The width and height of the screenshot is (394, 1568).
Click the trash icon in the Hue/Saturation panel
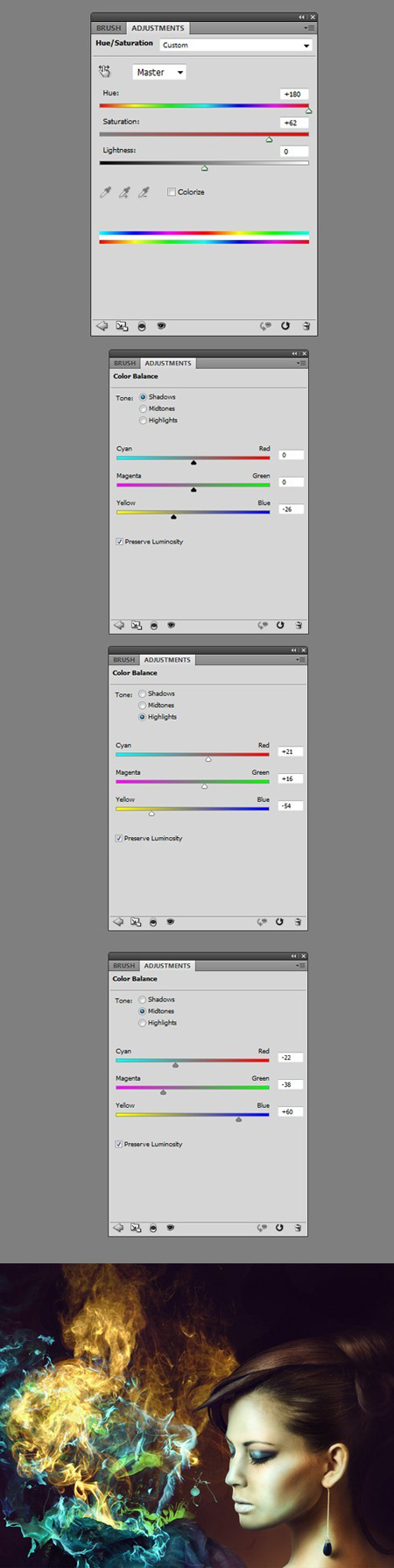(x=306, y=326)
